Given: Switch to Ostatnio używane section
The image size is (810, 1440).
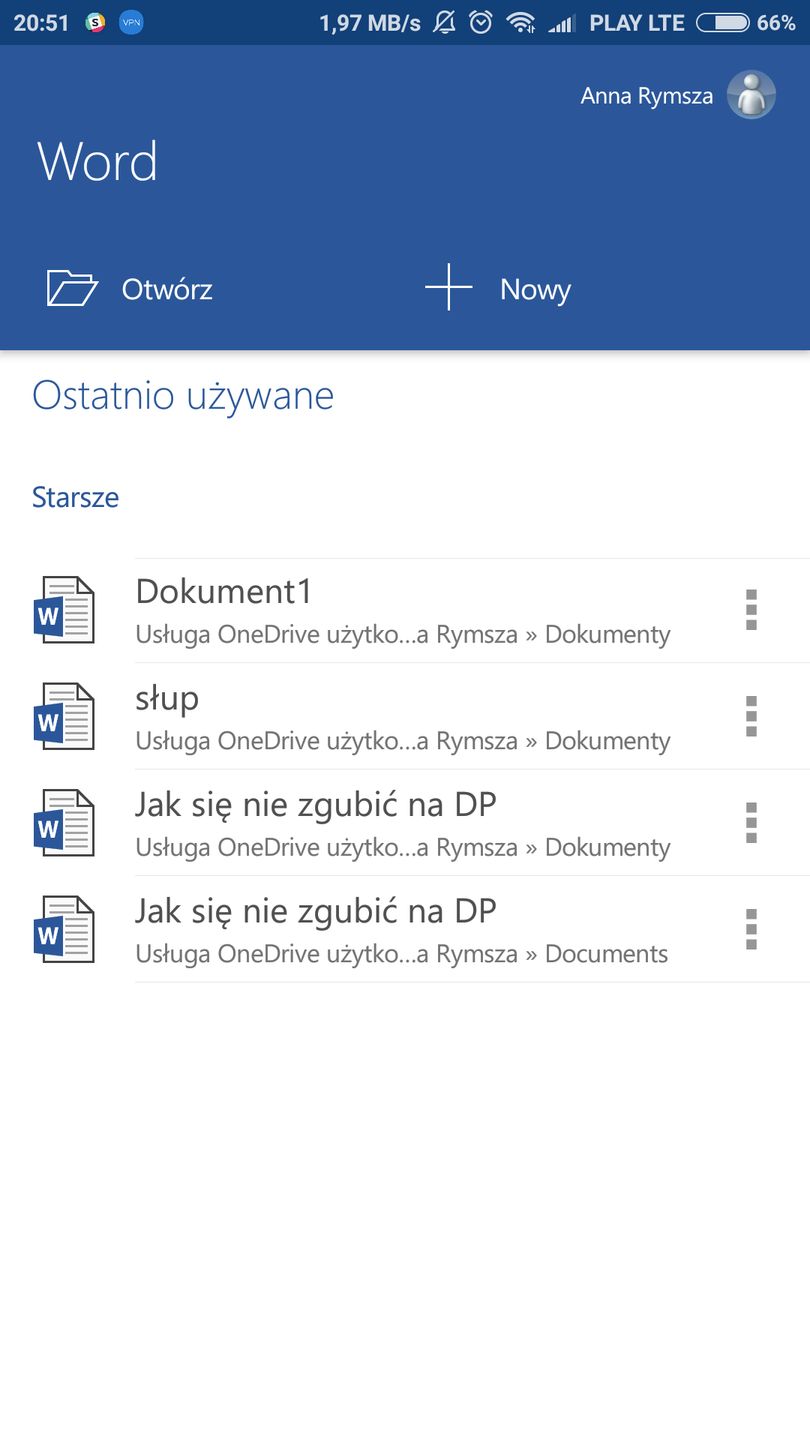Looking at the screenshot, I should click(x=183, y=396).
